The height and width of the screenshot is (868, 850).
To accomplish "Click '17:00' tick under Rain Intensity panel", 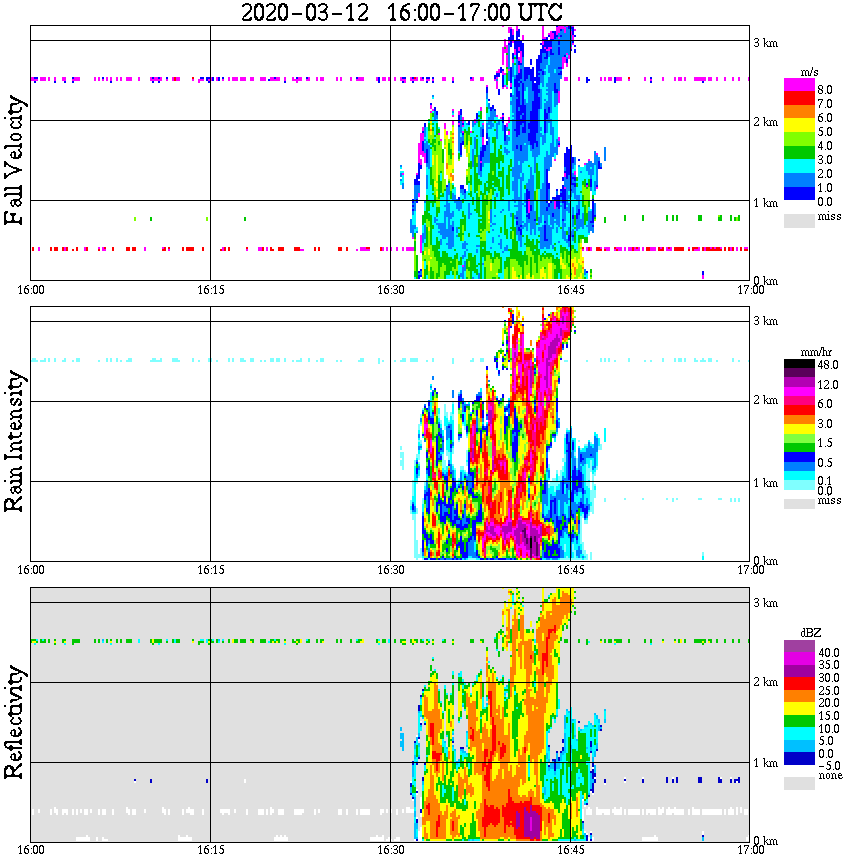I will (750, 570).
